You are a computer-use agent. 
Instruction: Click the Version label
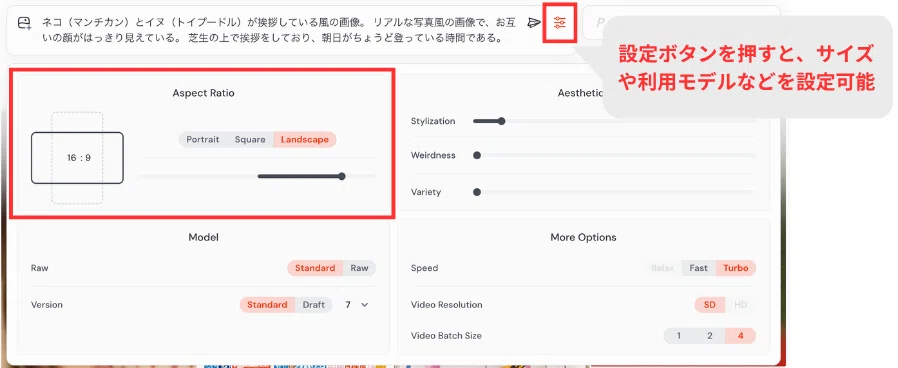[47, 304]
